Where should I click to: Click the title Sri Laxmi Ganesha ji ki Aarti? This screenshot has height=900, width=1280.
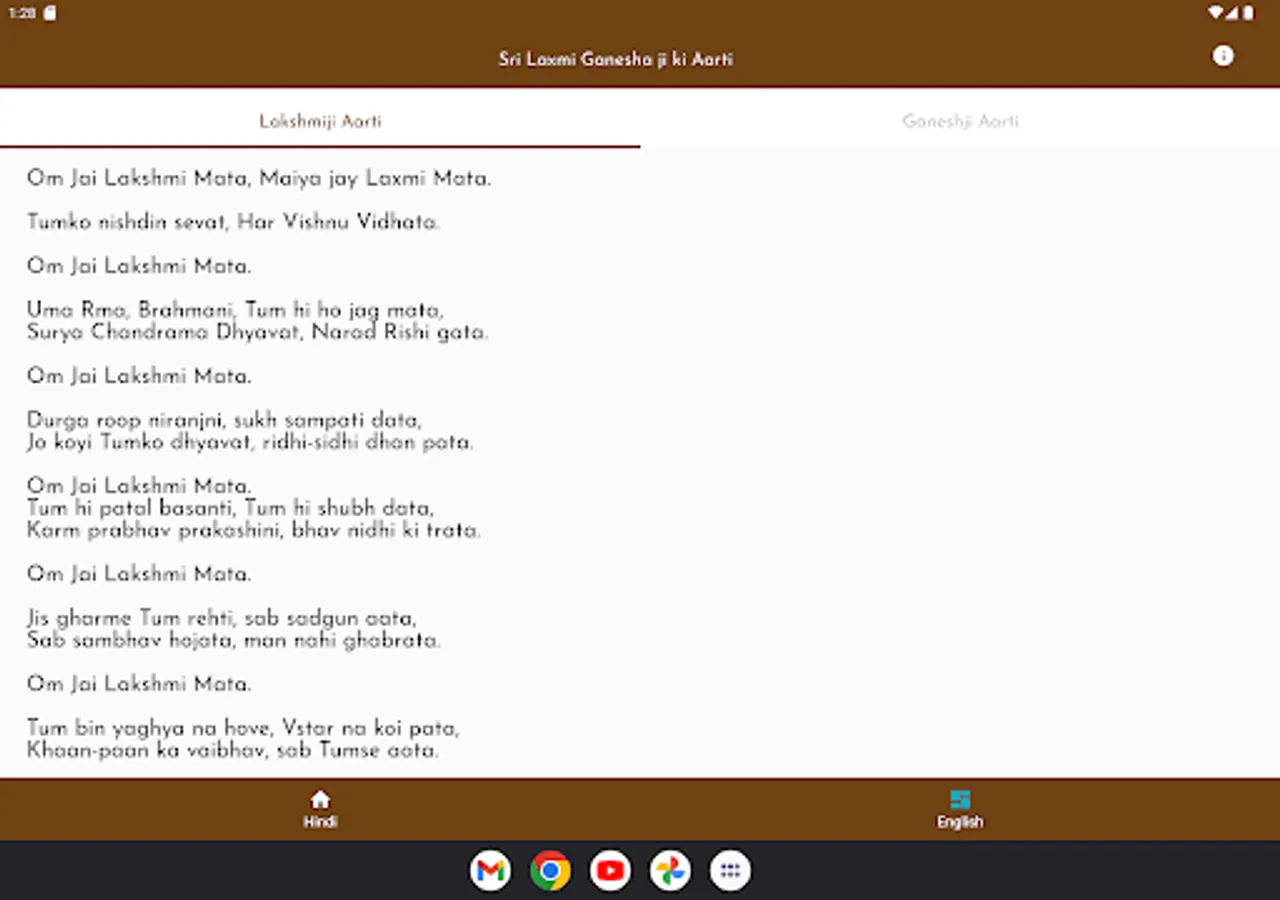(616, 59)
